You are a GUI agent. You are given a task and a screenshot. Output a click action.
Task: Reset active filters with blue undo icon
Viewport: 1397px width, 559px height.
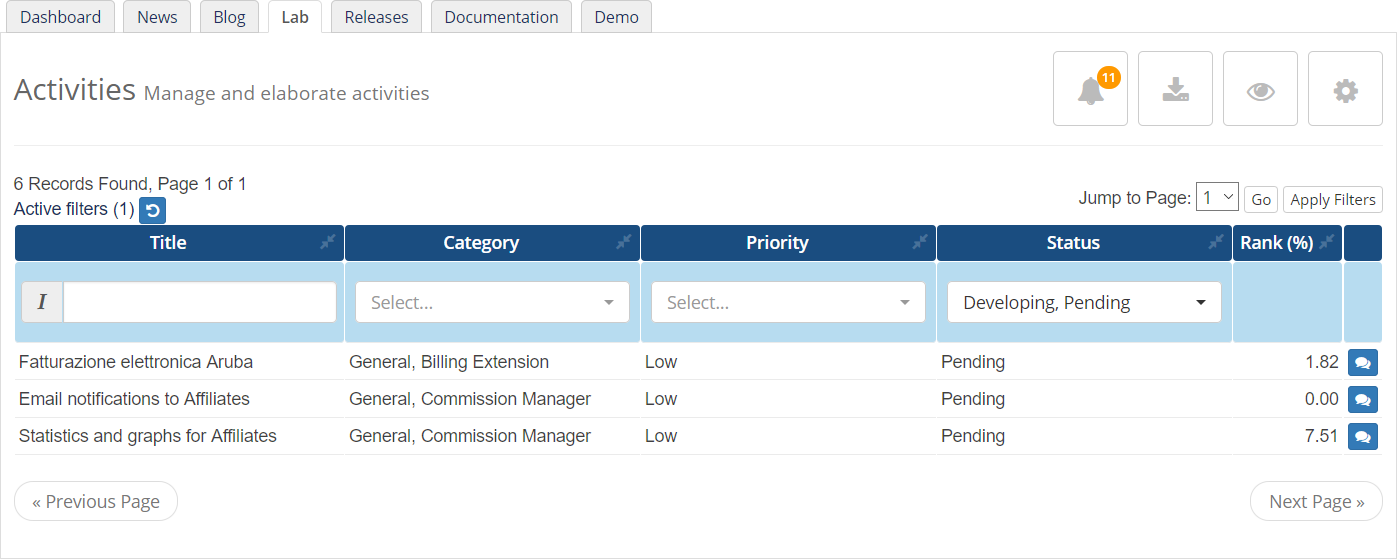[x=152, y=210]
